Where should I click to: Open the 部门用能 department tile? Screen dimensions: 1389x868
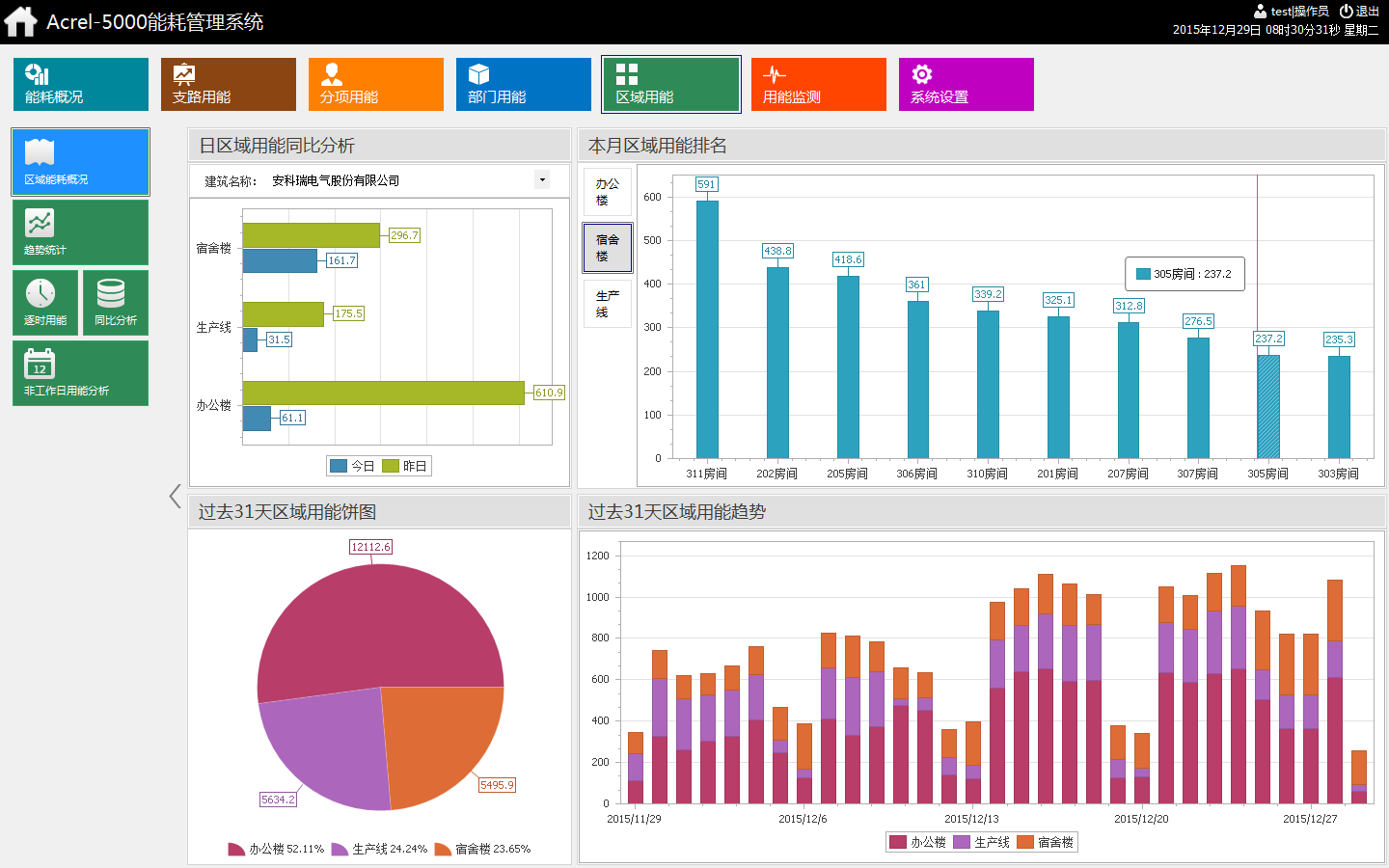[x=524, y=85]
